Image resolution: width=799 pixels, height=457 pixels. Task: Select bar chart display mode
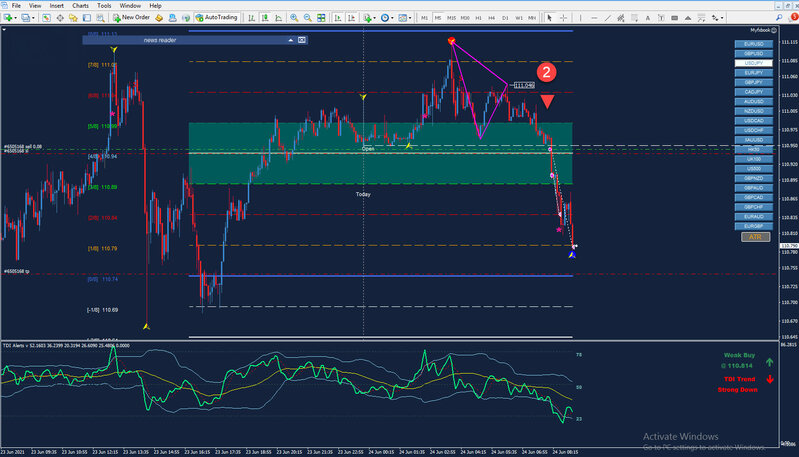252,18
